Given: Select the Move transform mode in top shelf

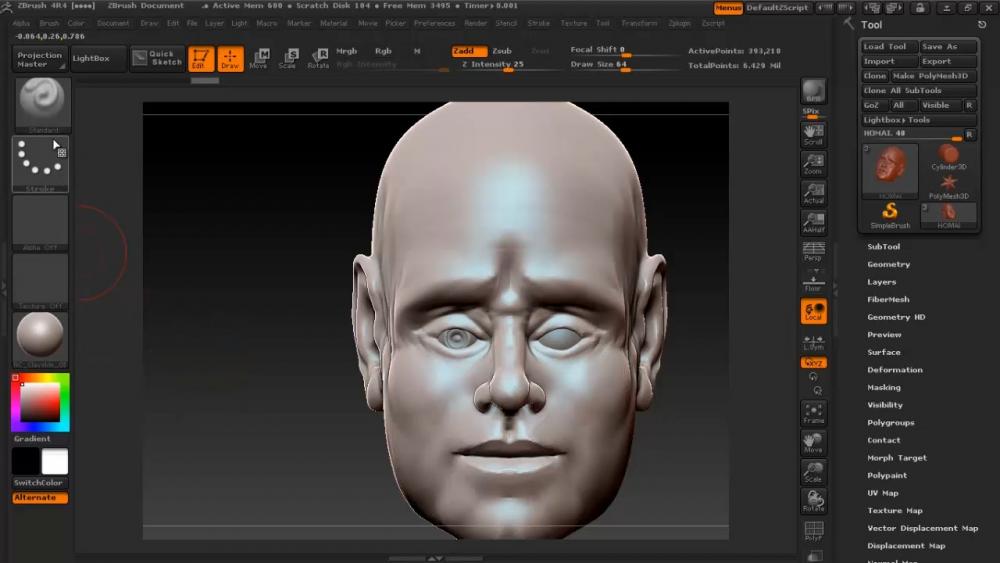Looking at the screenshot, I should click(259, 58).
